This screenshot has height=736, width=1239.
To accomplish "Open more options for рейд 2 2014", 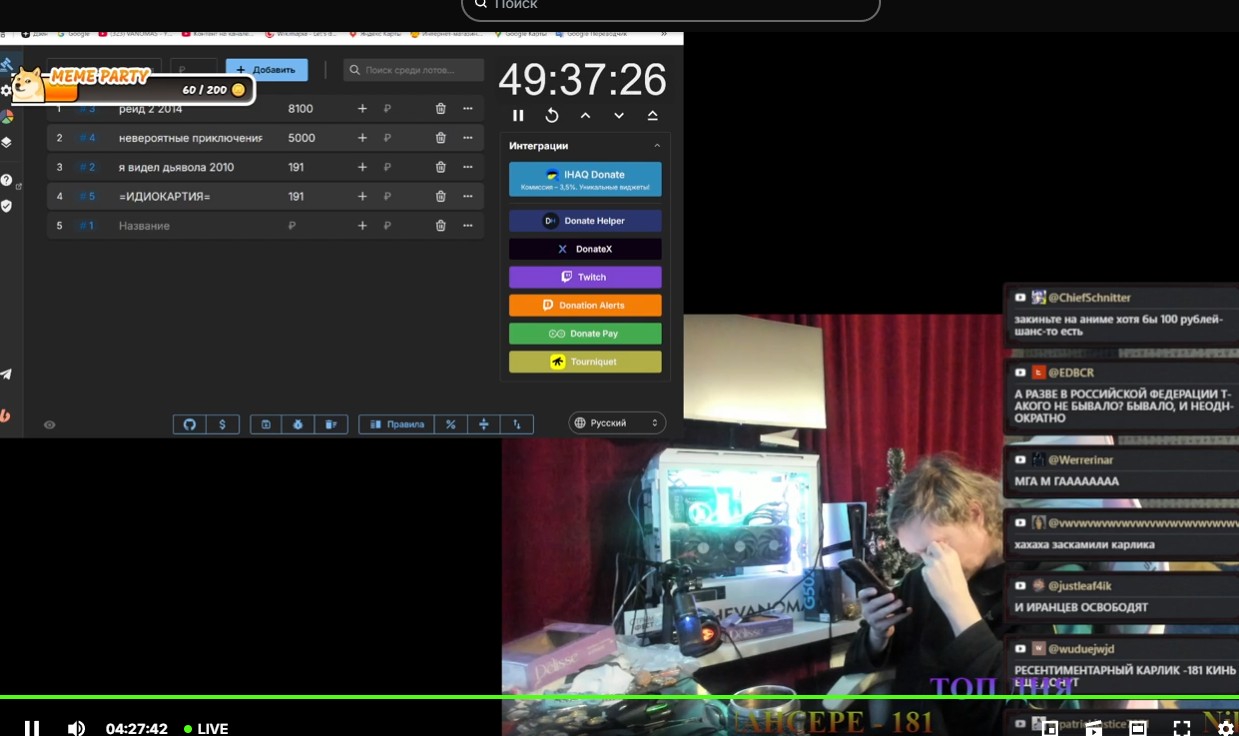I will [467, 109].
